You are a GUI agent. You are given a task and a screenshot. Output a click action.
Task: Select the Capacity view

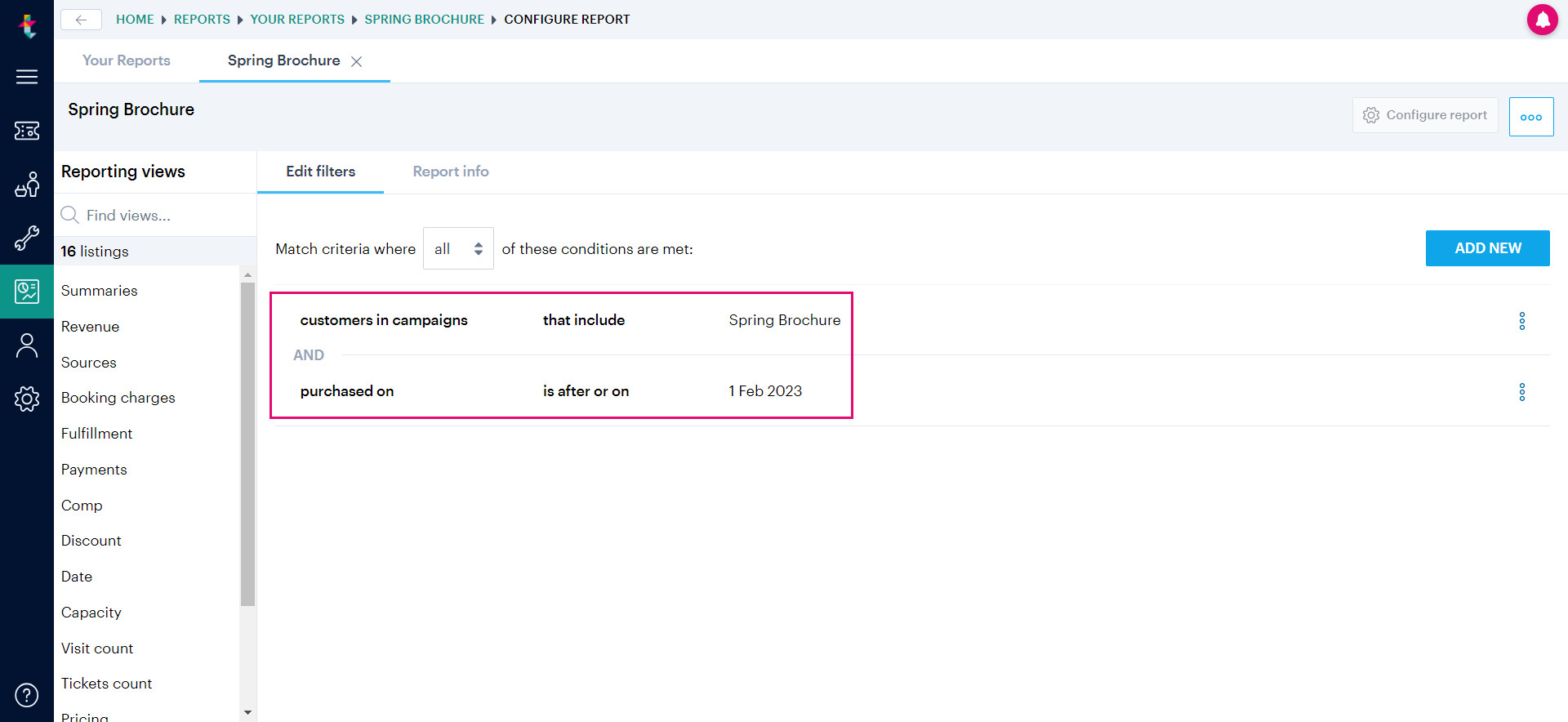click(x=91, y=613)
